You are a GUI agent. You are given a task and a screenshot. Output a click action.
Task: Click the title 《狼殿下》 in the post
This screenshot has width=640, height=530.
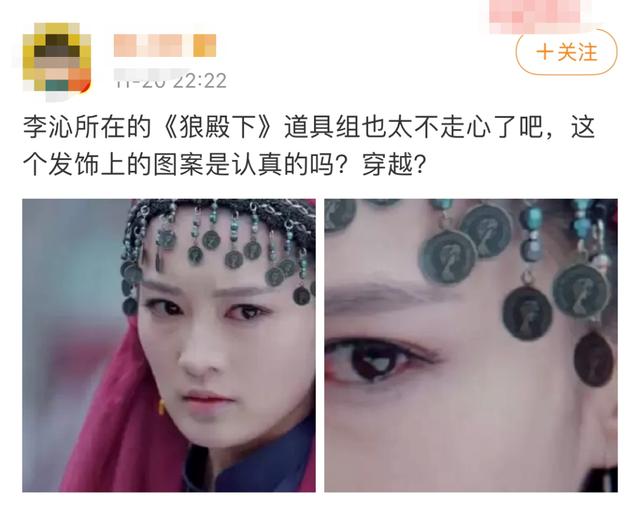click(218, 128)
